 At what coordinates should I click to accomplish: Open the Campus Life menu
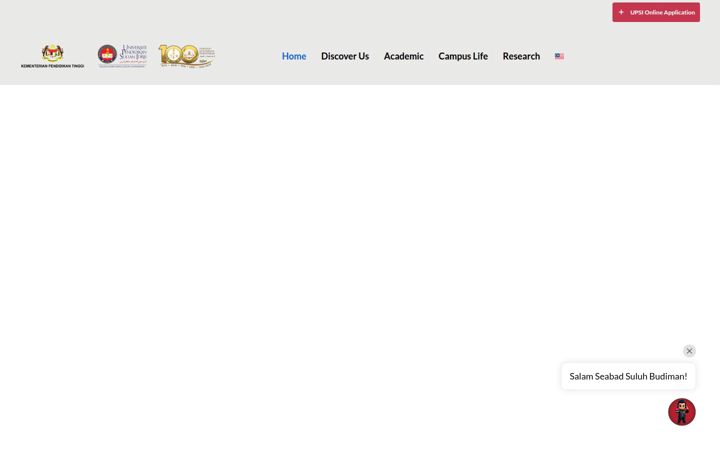pos(463,56)
